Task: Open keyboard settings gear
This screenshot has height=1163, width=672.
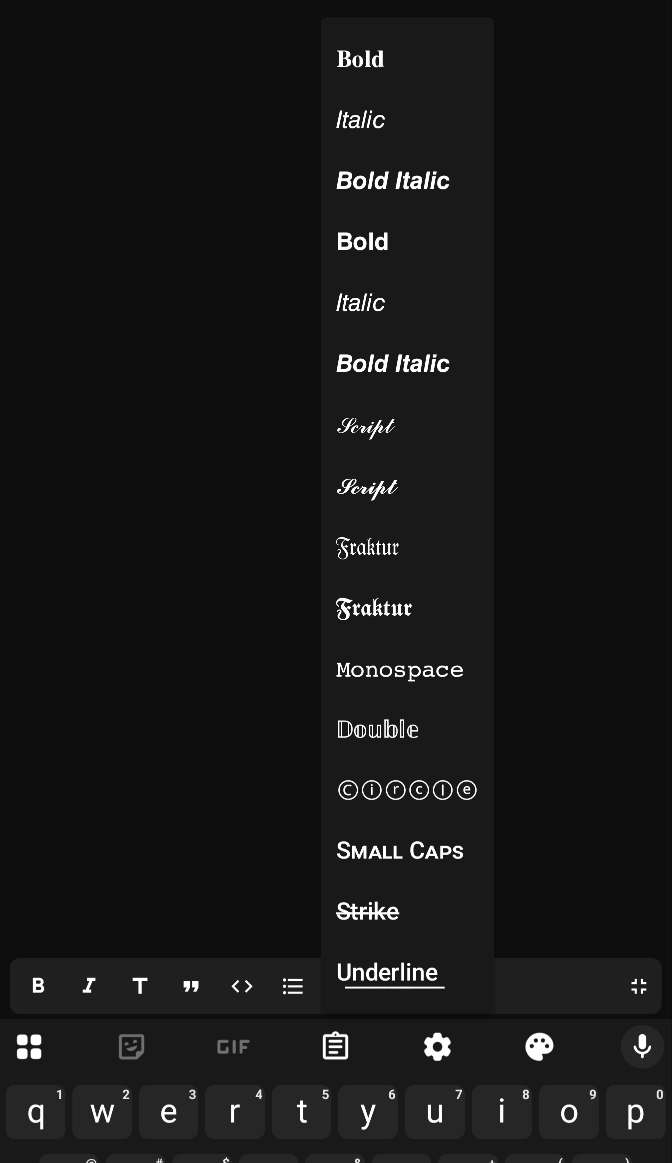Action: click(437, 1047)
